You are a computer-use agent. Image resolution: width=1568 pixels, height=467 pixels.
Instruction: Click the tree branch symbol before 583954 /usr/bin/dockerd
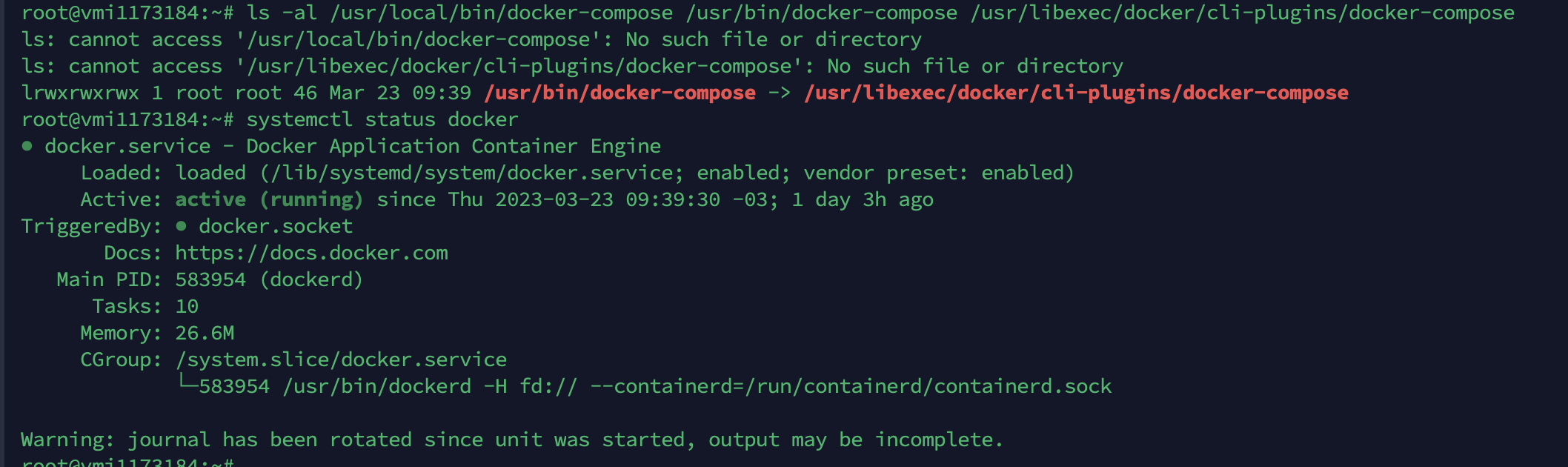(187, 384)
